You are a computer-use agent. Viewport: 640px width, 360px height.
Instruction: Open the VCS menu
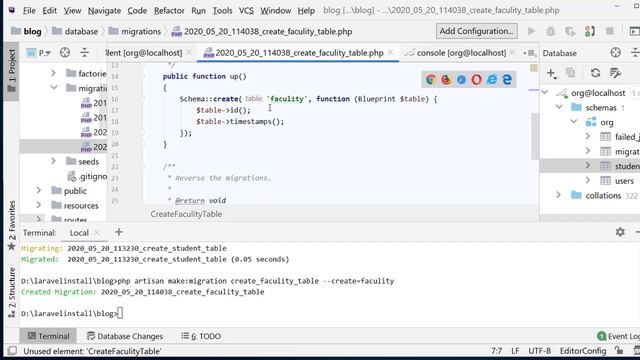(x=246, y=10)
